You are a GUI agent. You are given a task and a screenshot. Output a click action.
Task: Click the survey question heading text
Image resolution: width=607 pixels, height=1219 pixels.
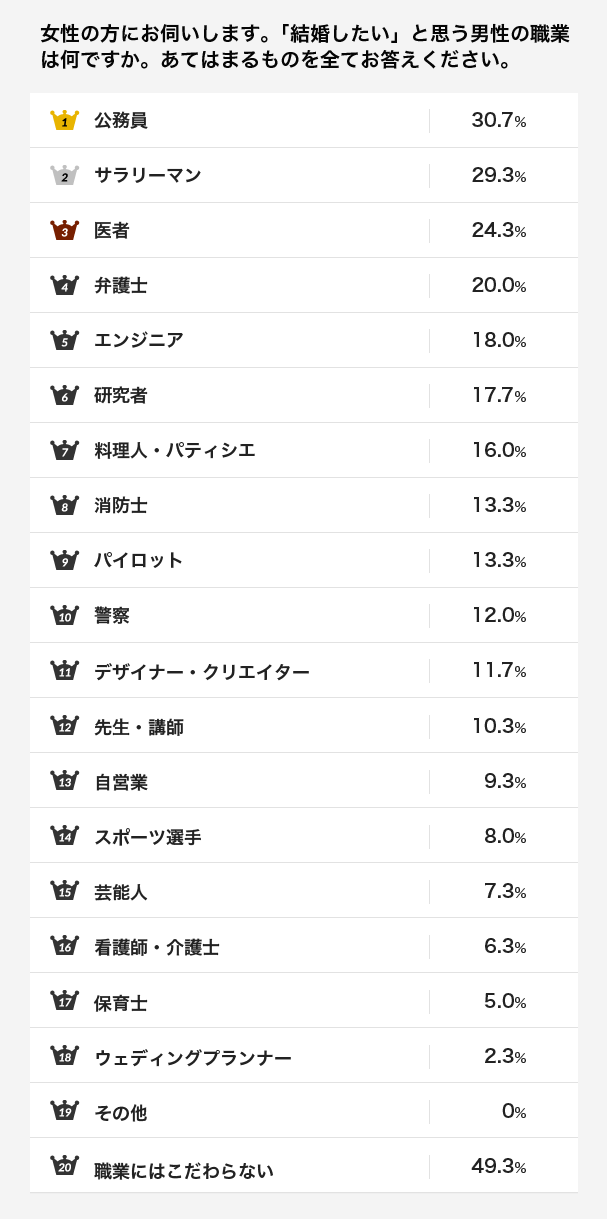pyautogui.click(x=304, y=47)
